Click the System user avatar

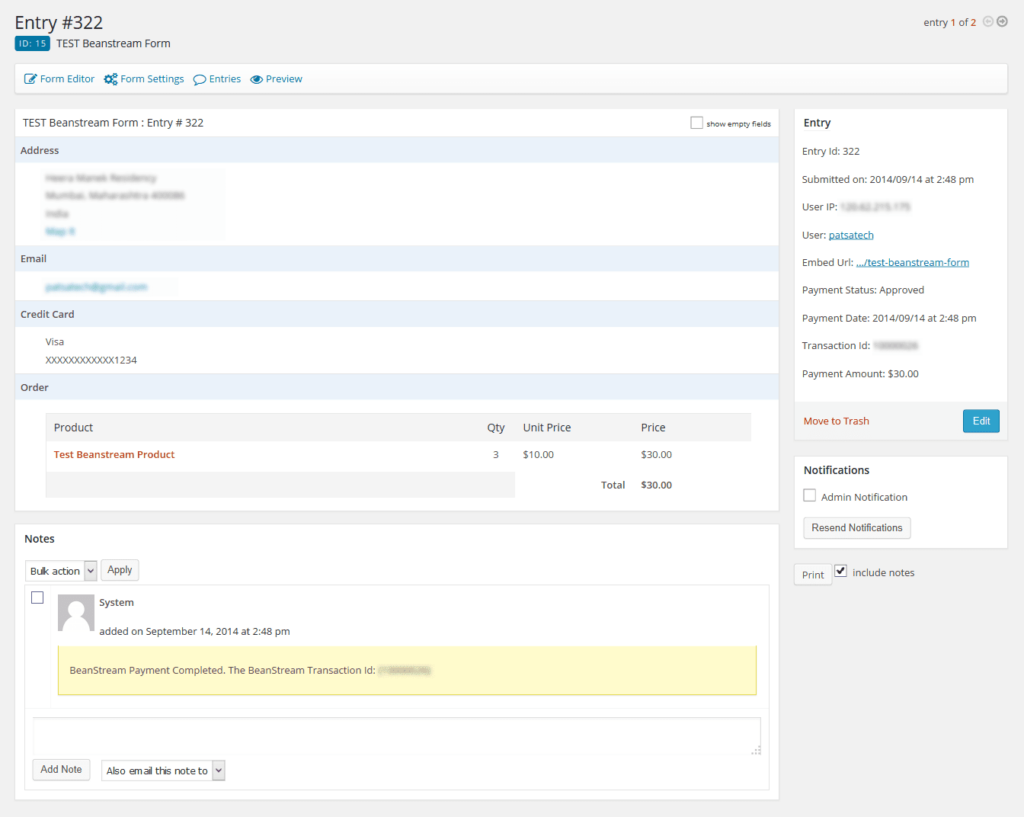76,612
